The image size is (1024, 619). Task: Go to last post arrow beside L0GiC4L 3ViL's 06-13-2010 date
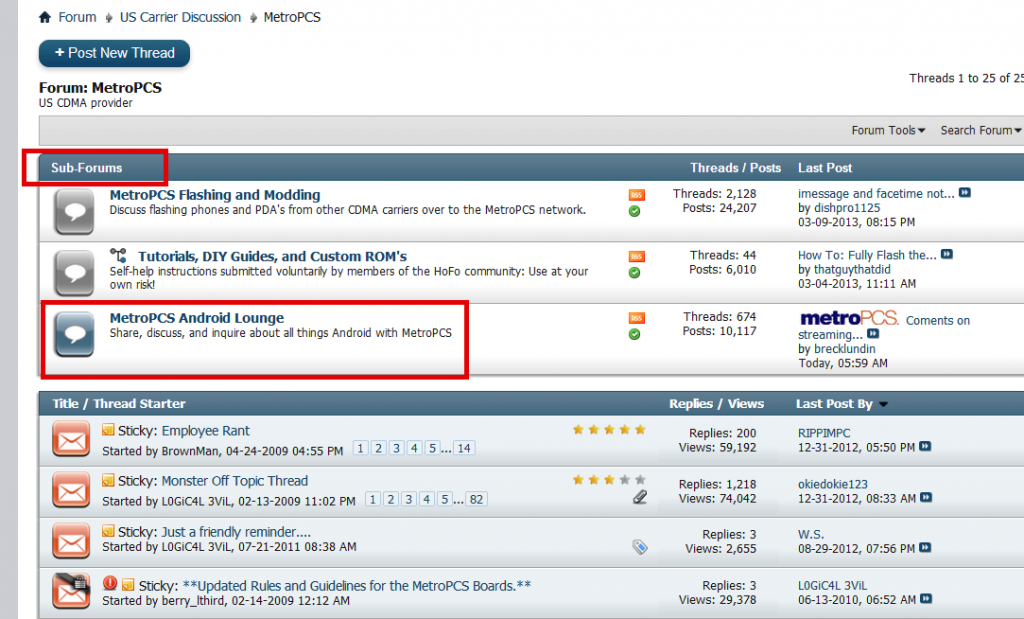click(926, 599)
